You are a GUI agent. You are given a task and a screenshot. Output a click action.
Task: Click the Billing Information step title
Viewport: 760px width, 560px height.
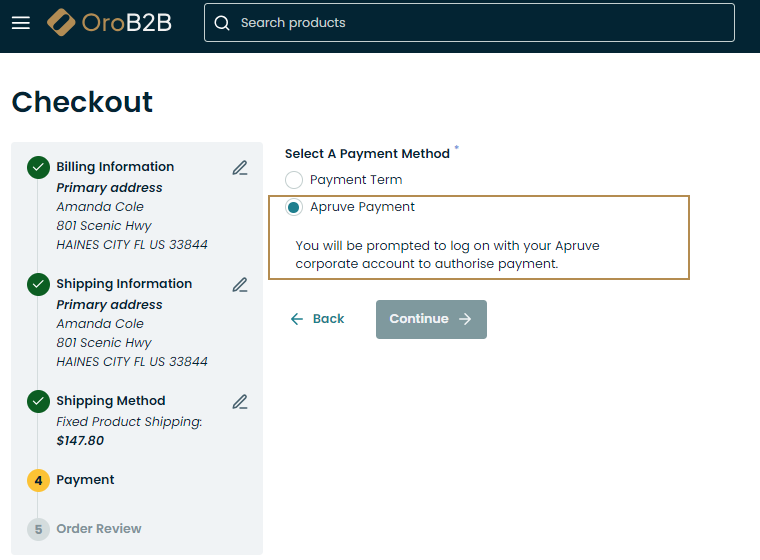point(115,167)
